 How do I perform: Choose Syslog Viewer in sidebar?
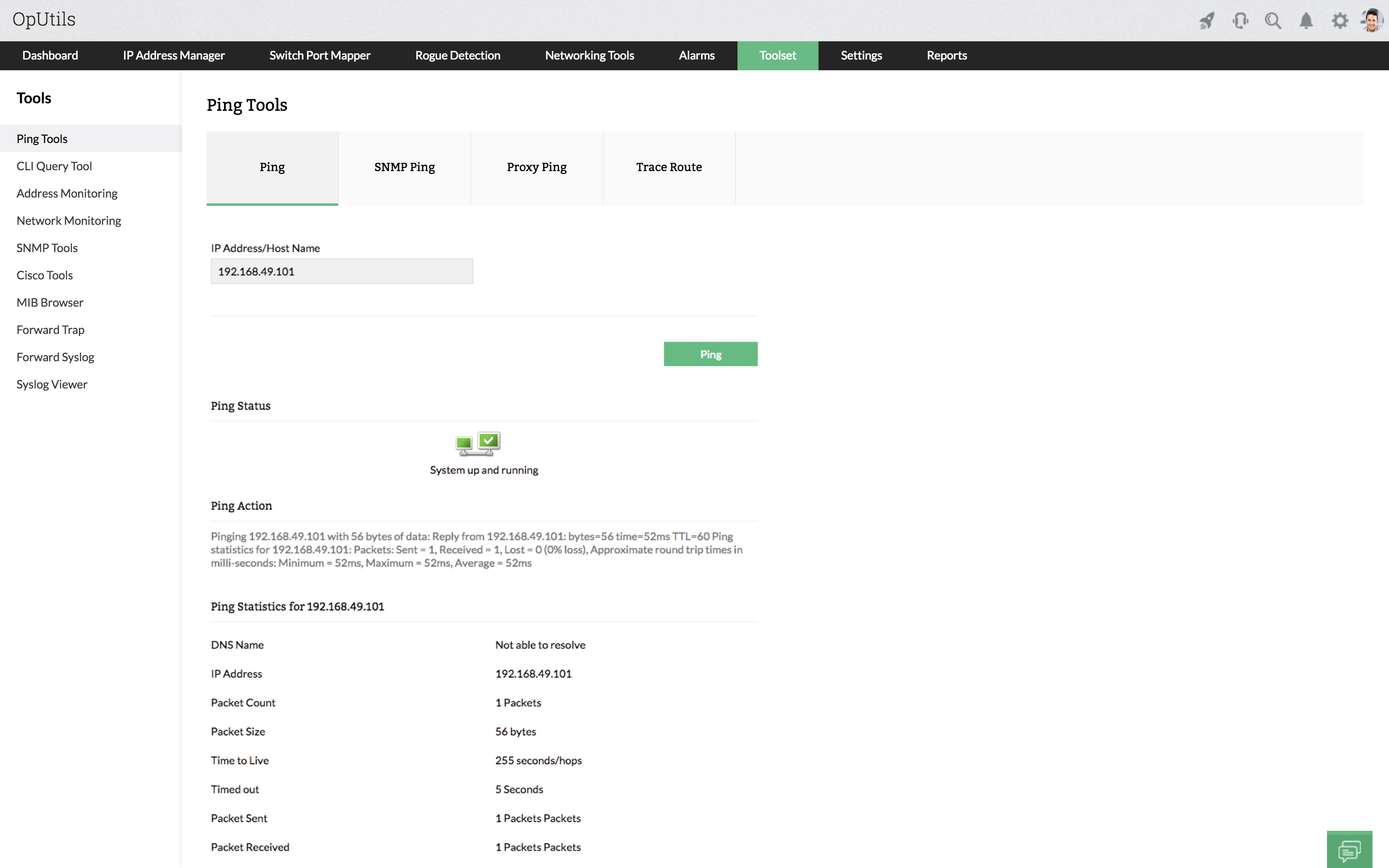52,385
